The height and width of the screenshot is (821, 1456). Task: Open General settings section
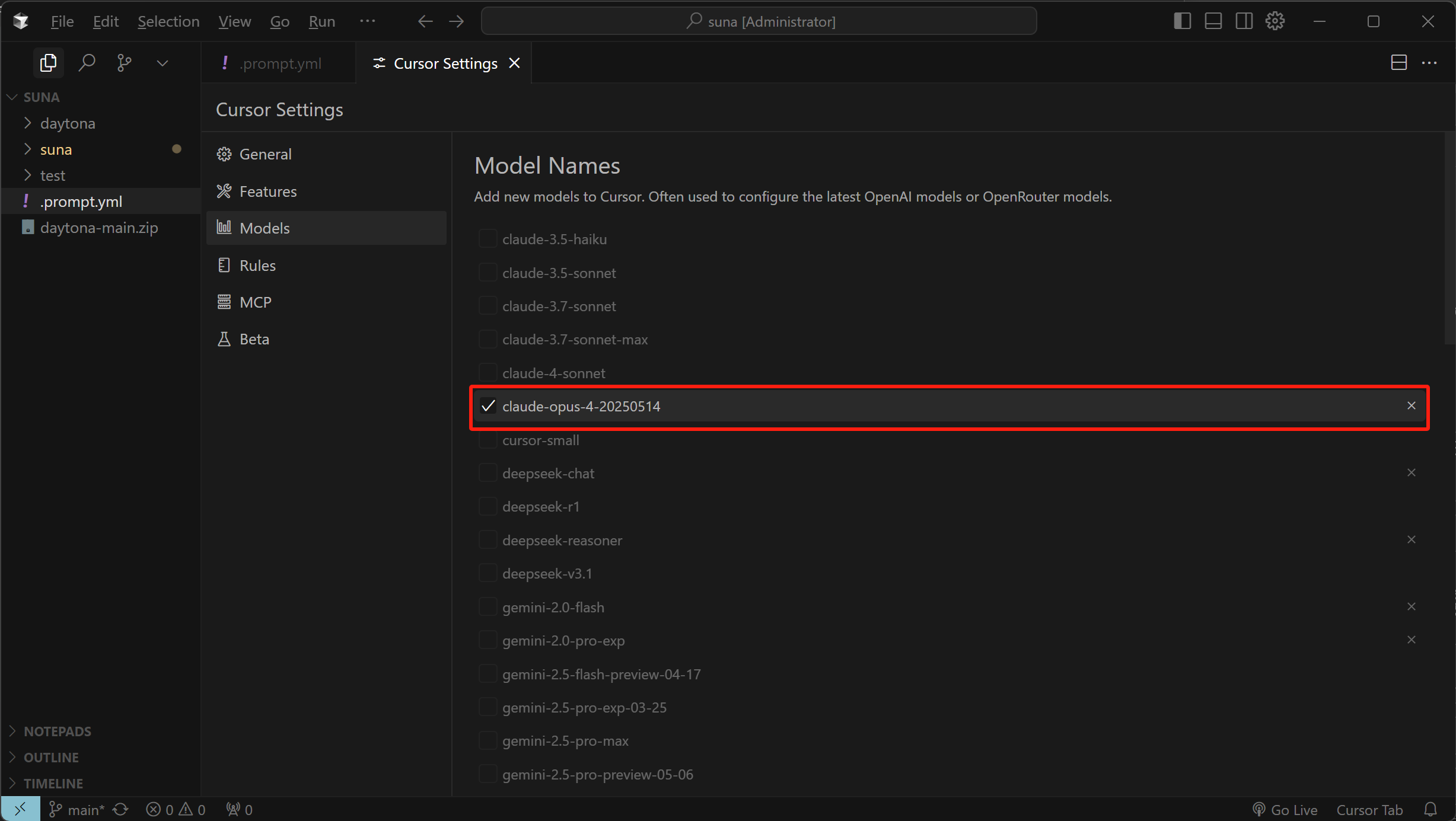(x=326, y=154)
